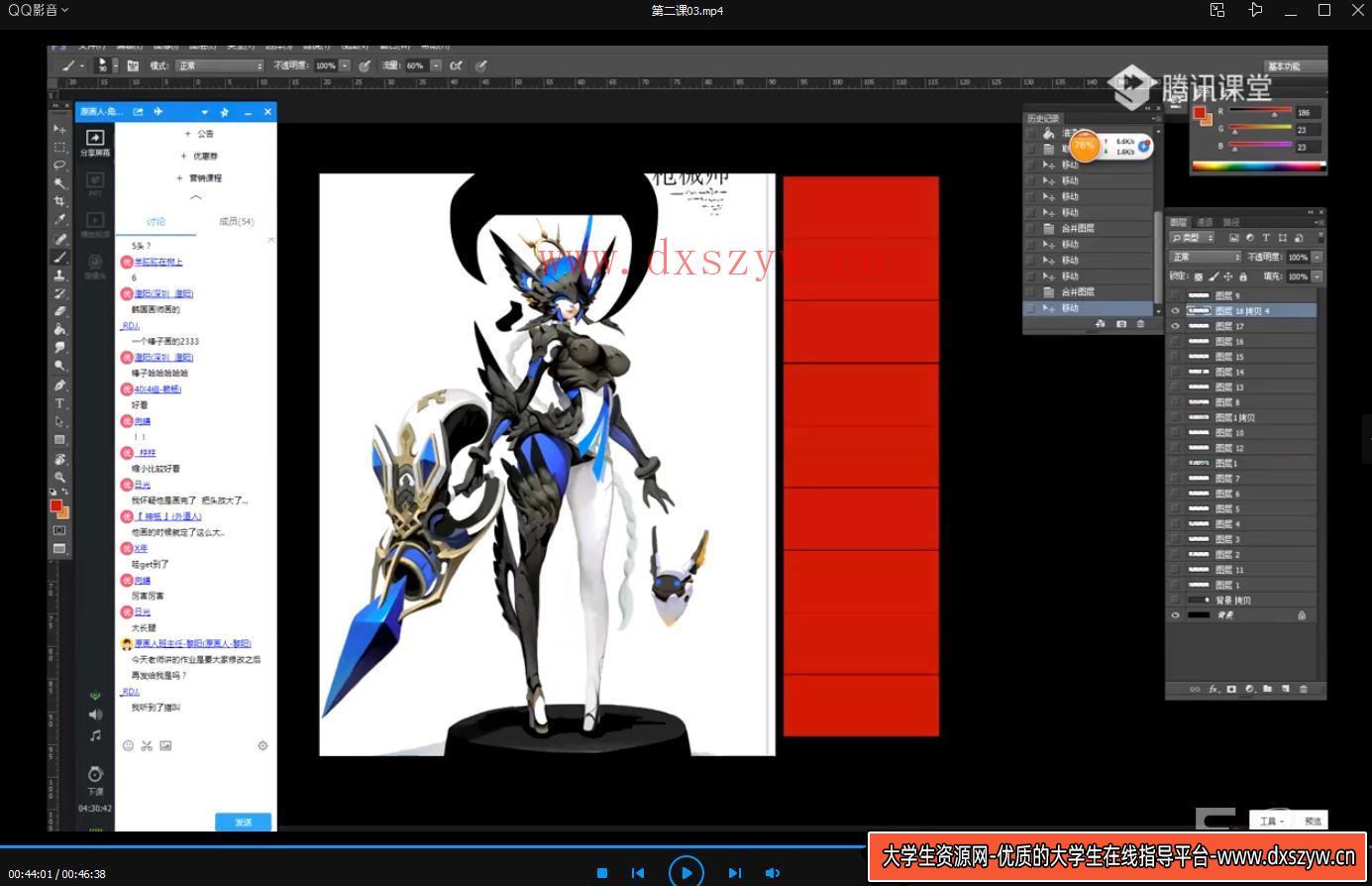Select the Paint Bucket tool
1372x886 pixels.
click(x=59, y=329)
